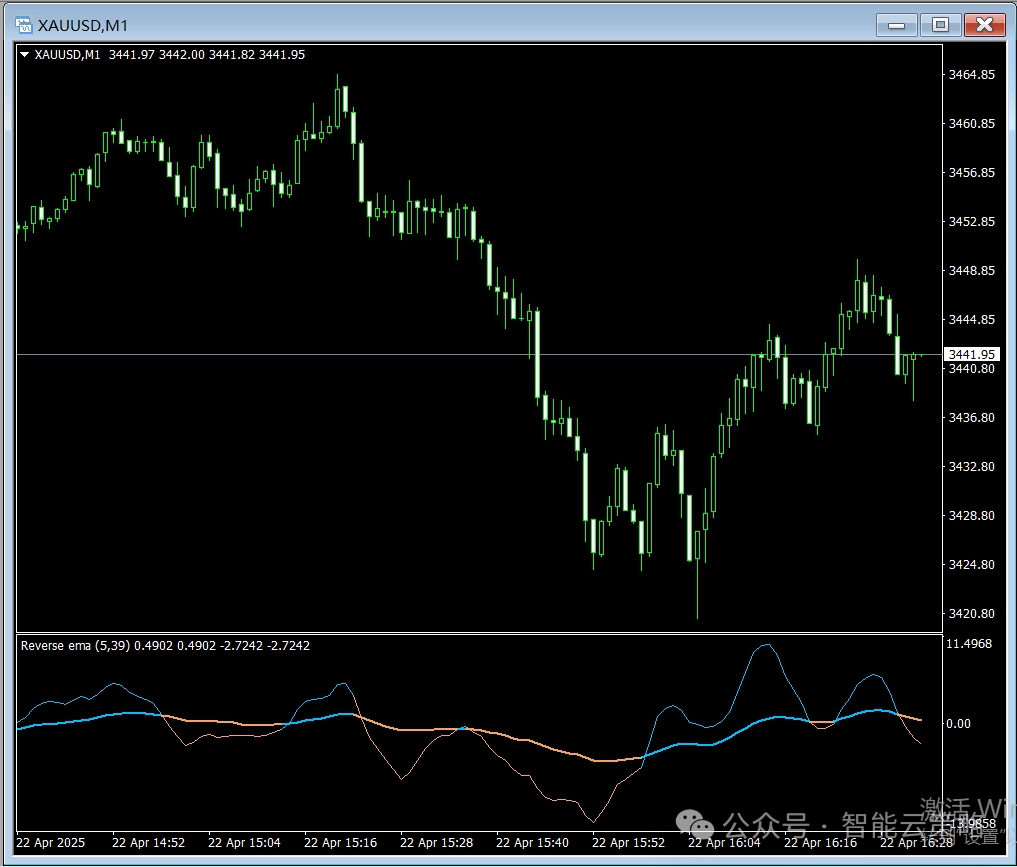1017x867 pixels.
Task: Click the 3448.85 price scale value
Action: [971, 270]
